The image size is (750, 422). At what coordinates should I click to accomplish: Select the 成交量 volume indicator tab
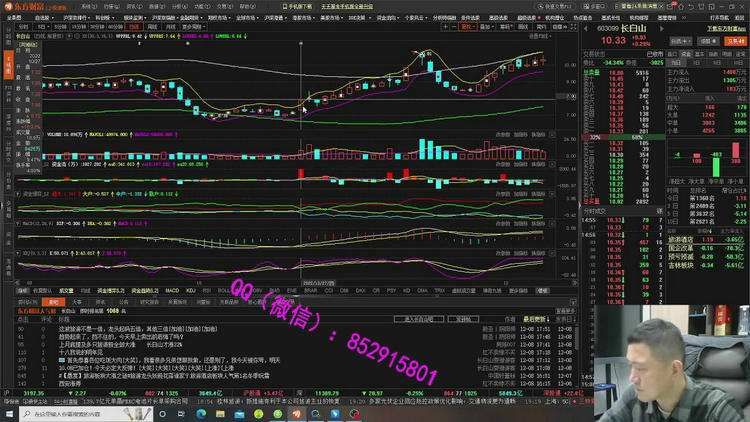66,290
